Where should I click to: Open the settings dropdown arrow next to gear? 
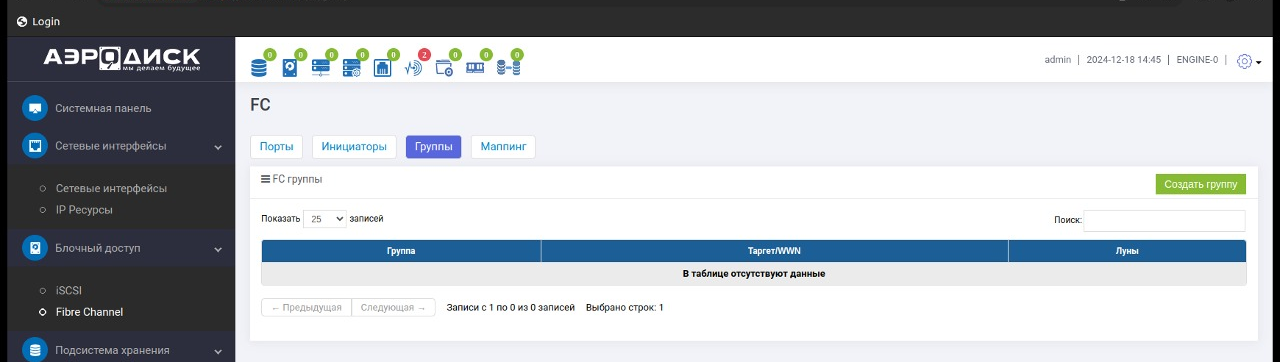(x=1258, y=62)
